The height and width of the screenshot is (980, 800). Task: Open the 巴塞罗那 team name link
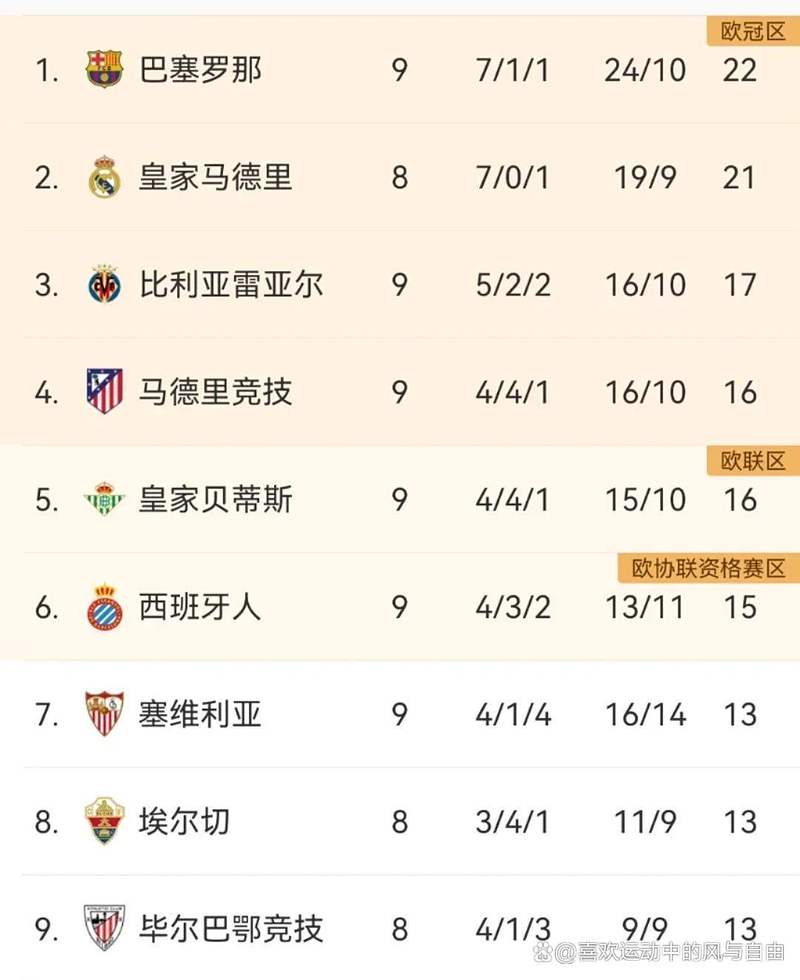[201, 70]
